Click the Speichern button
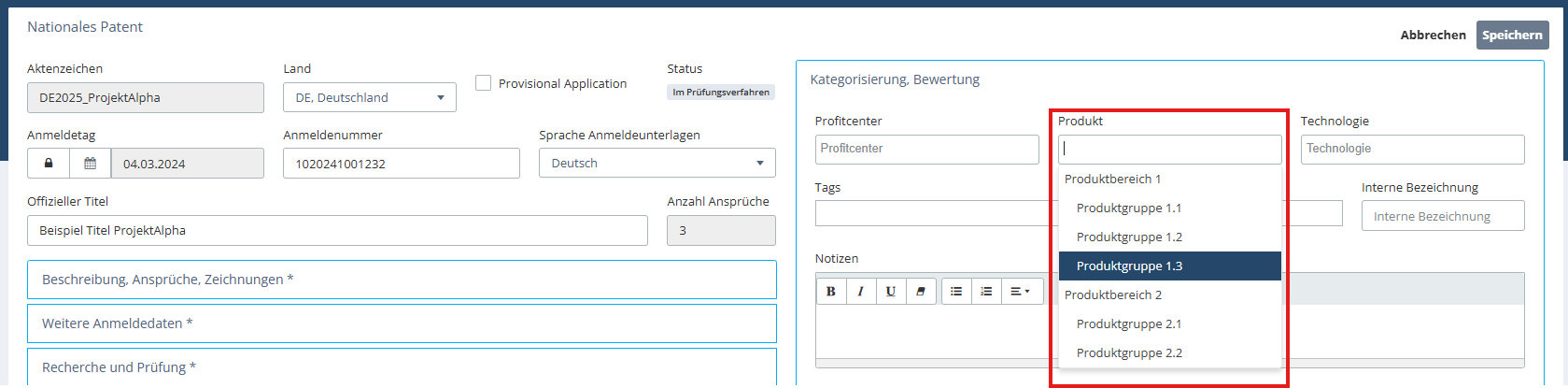 [1512, 35]
